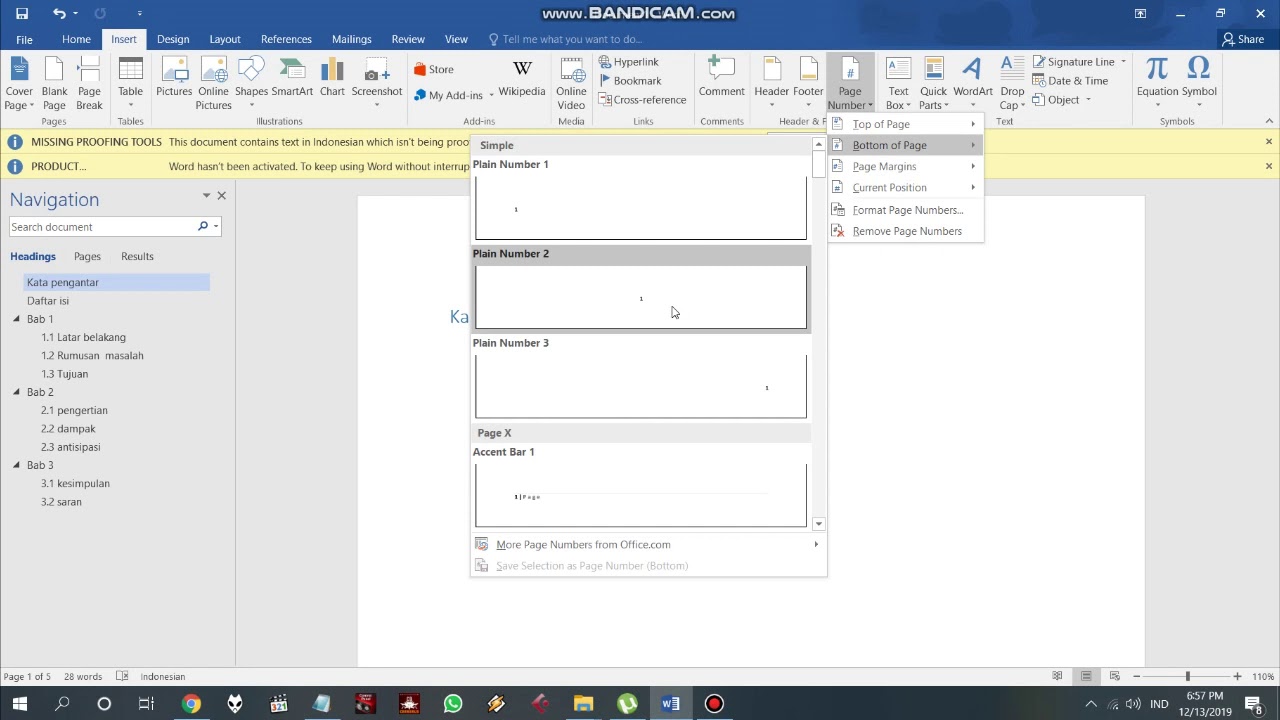The image size is (1280, 720).
Task: Go to the Daftar isi heading
Action: pos(48,301)
